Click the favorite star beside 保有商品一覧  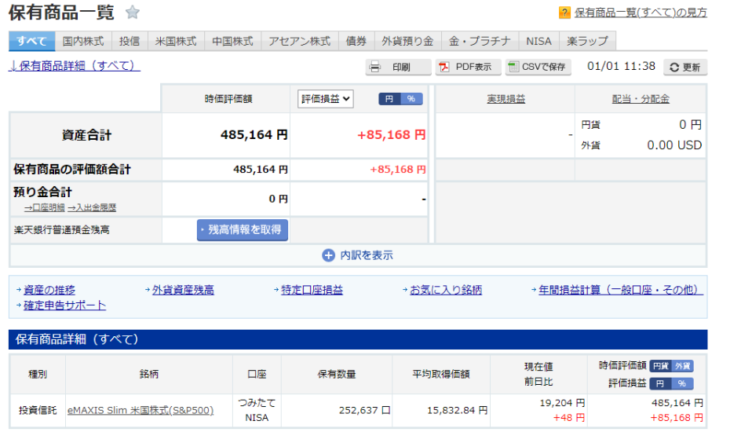(133, 13)
